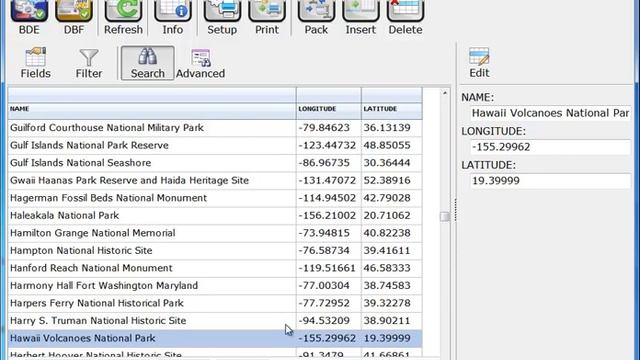Select row Harmony Hall Fort Washington Maryland

click(215, 286)
